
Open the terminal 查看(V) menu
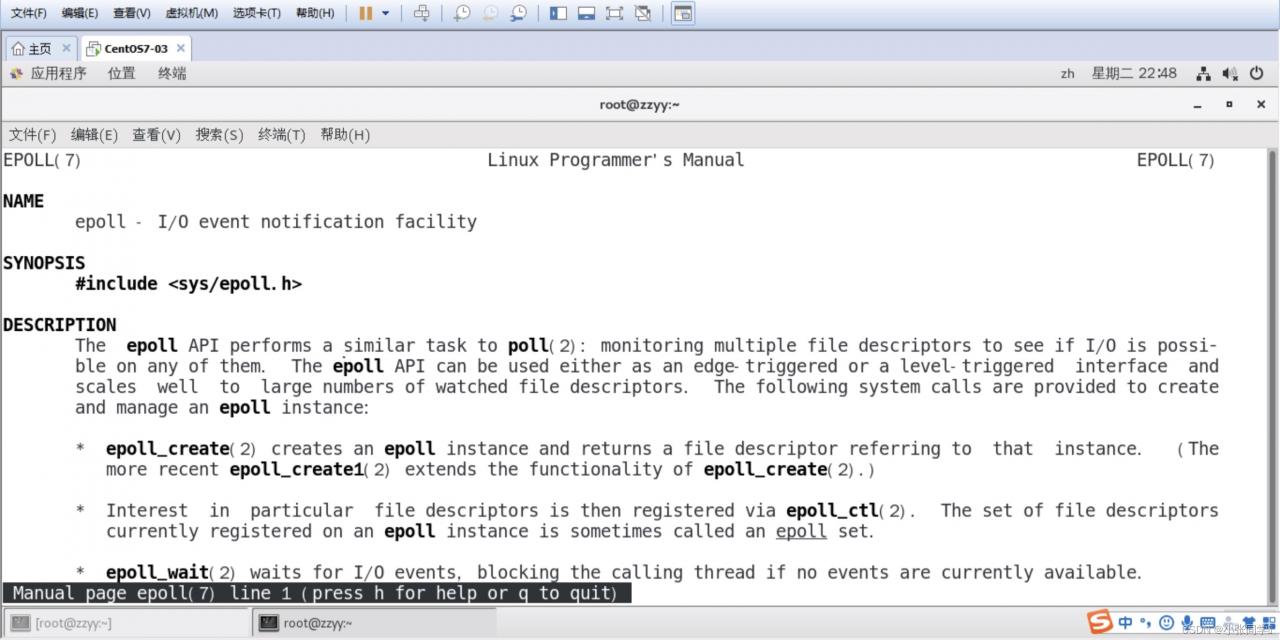(156, 134)
